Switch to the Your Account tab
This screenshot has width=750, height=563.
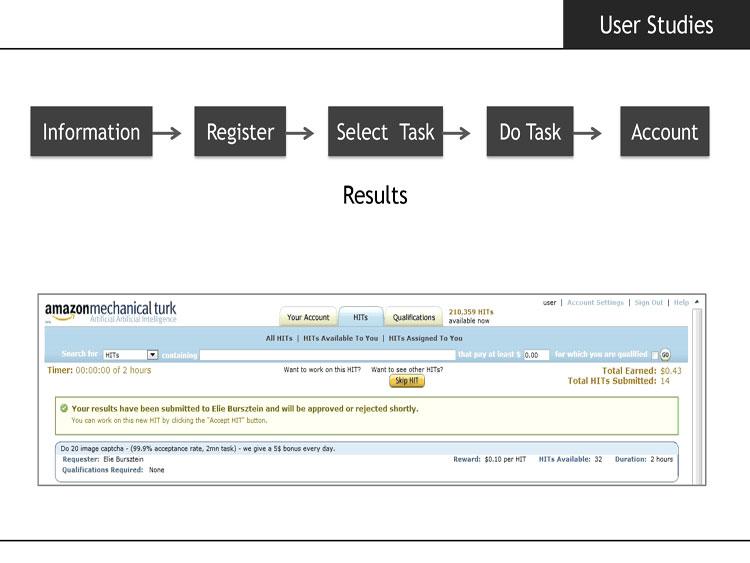(x=308, y=317)
